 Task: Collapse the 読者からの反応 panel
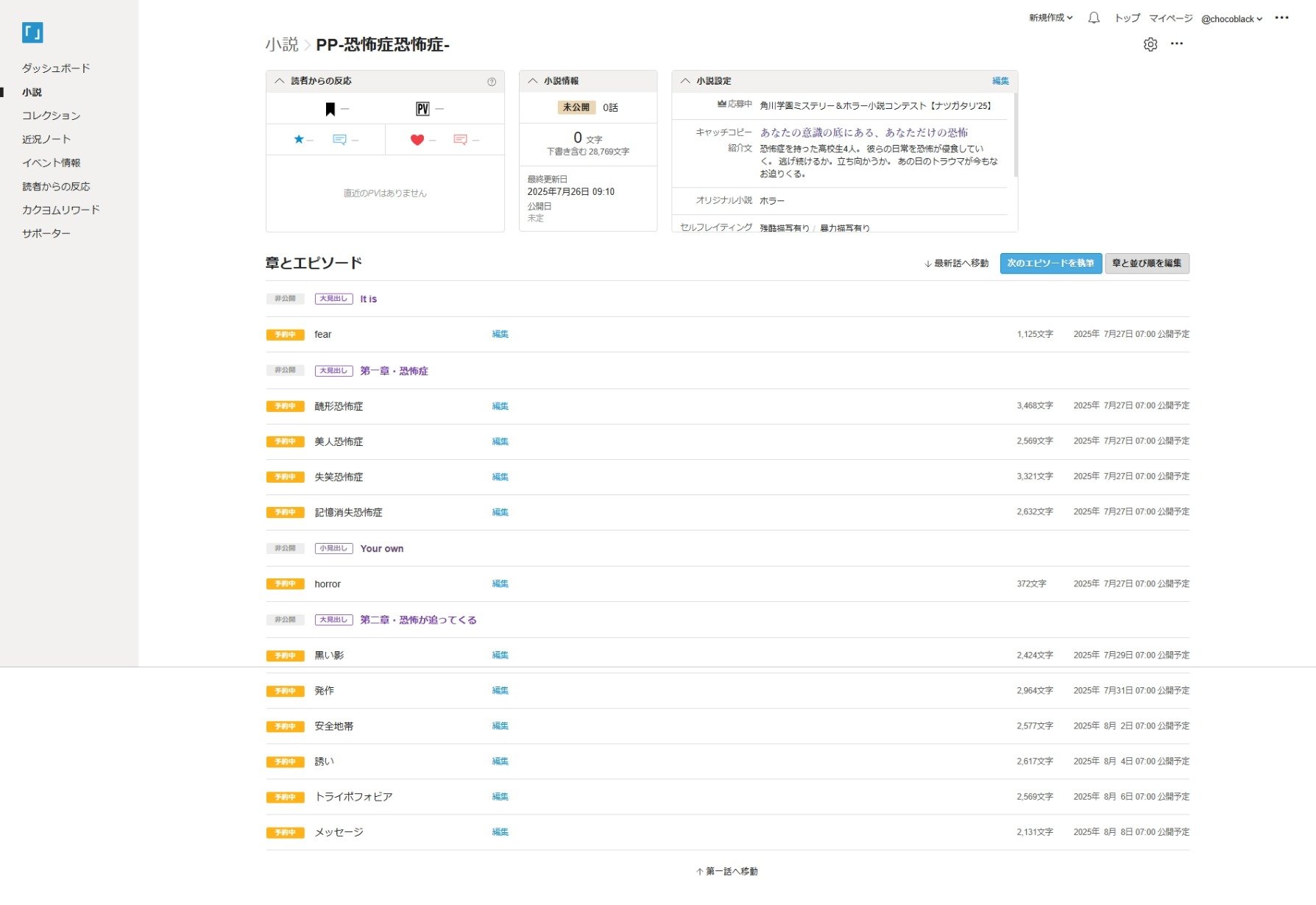(x=280, y=81)
